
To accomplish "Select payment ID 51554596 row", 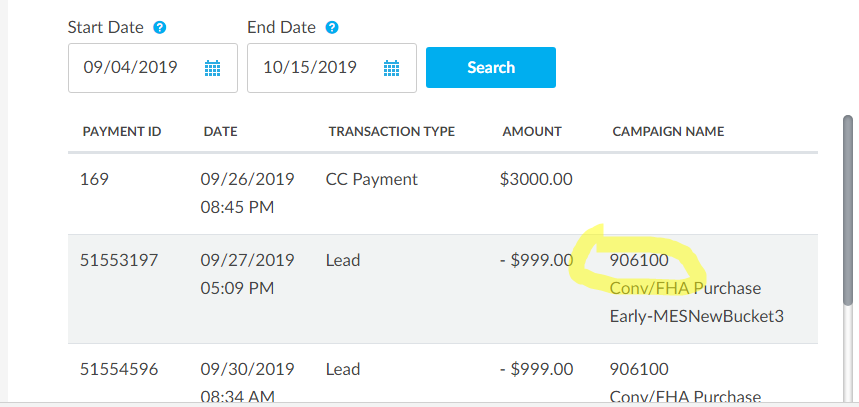I will click(x=443, y=374).
